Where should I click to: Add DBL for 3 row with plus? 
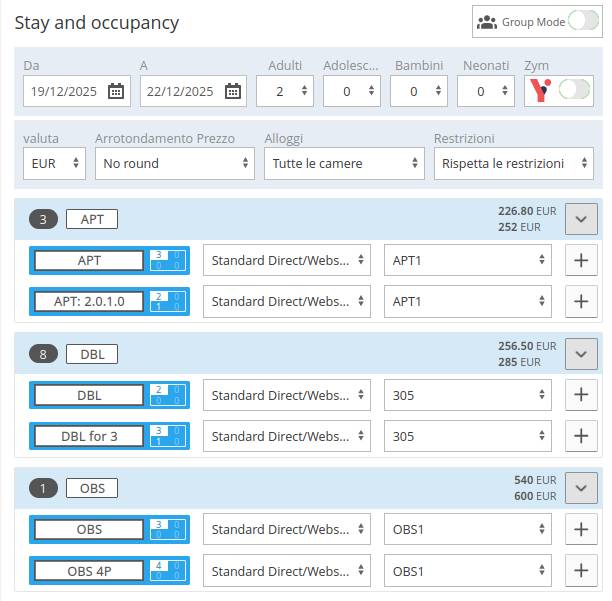[x=581, y=436]
